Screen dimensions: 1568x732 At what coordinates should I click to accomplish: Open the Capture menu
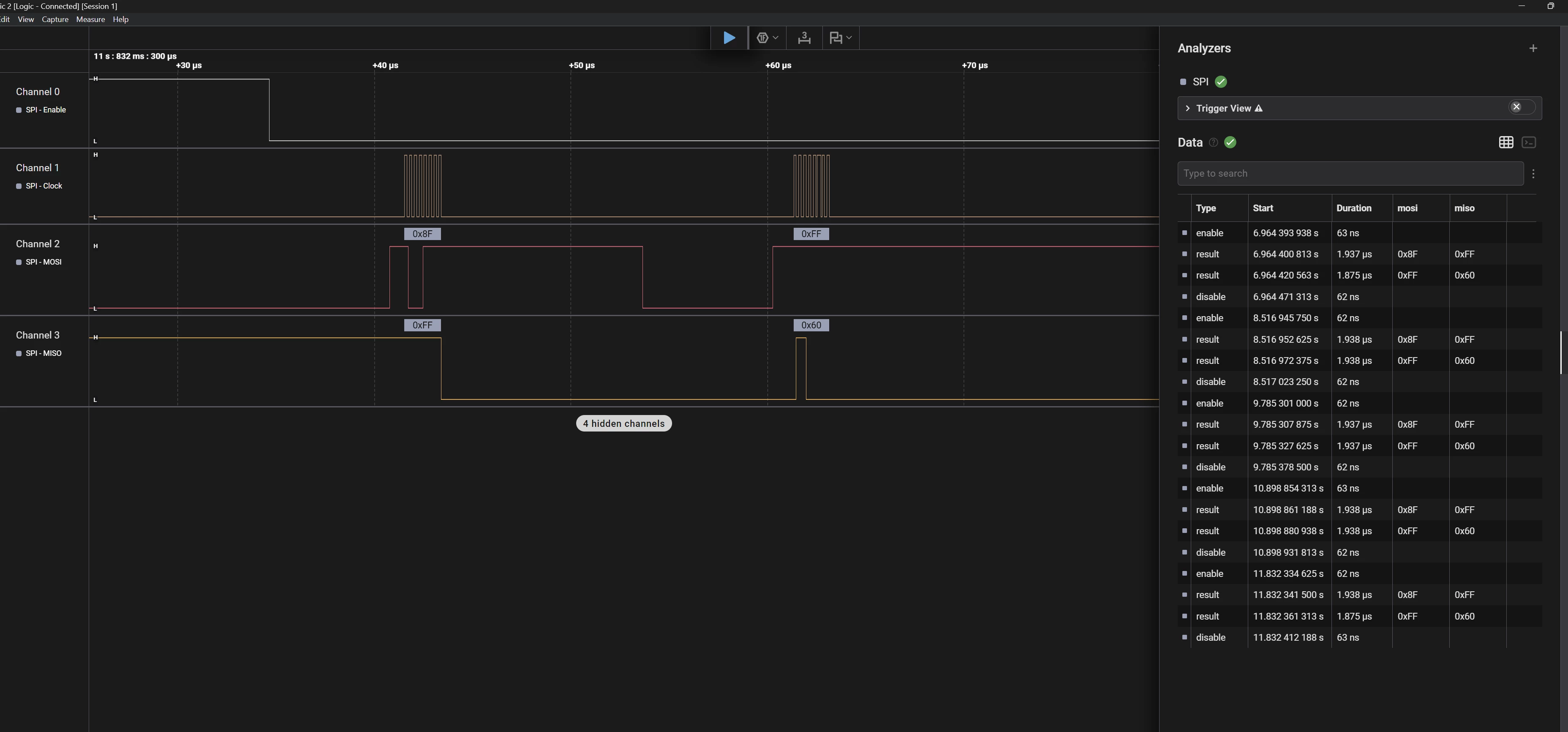[x=55, y=19]
